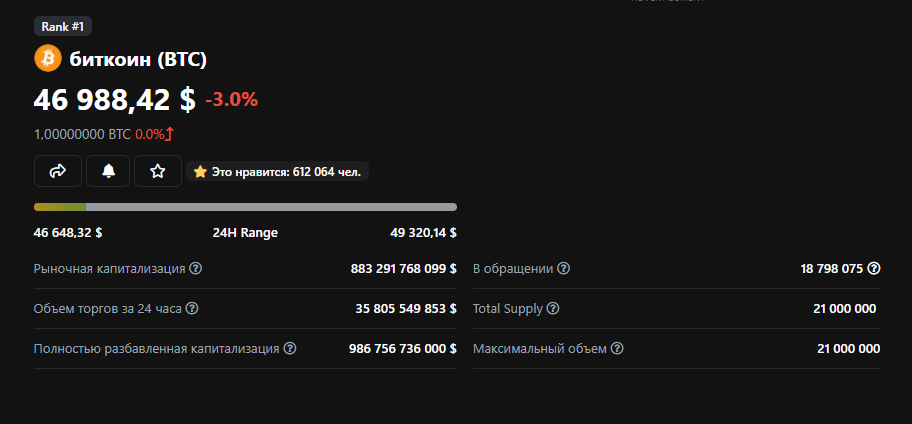Show the Total Supply info tooltip
This screenshot has height=424, width=912.
click(553, 309)
